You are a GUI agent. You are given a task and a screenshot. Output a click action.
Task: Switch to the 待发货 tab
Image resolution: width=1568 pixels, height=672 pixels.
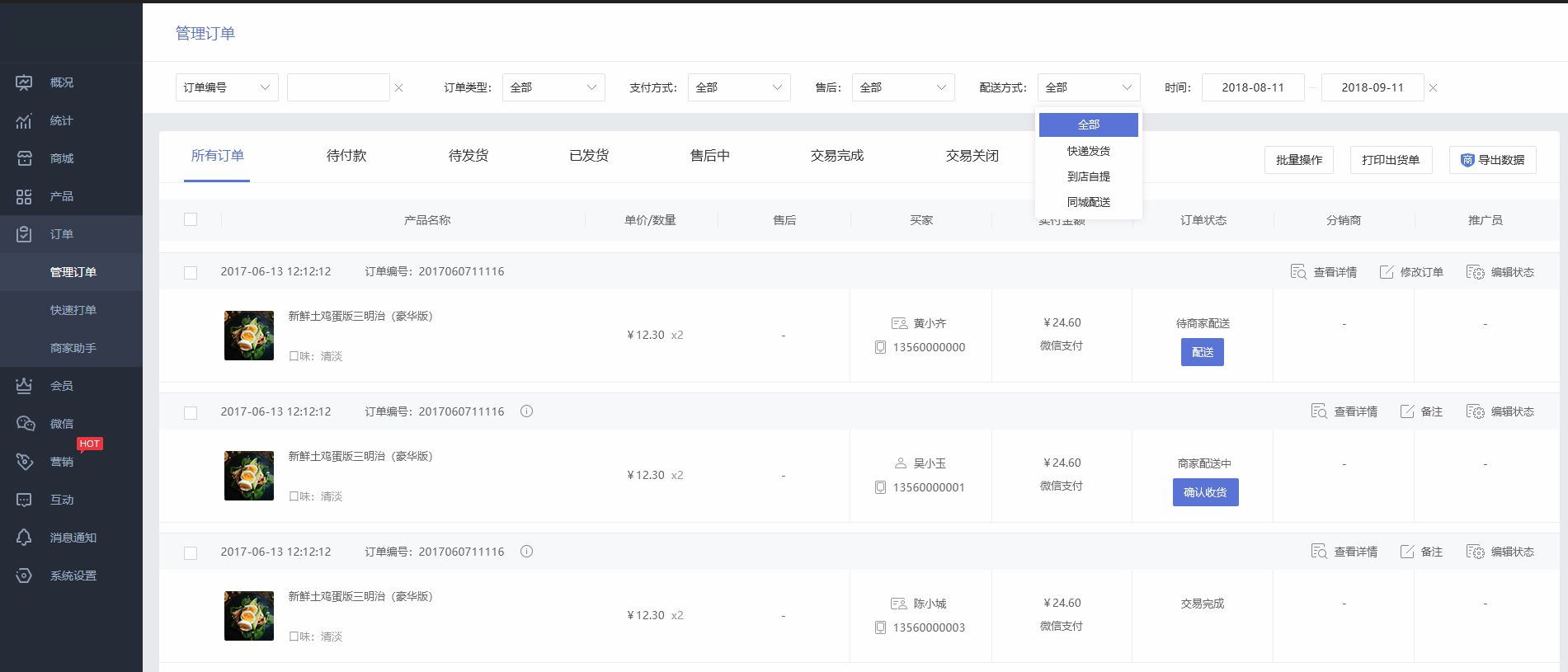coord(469,156)
